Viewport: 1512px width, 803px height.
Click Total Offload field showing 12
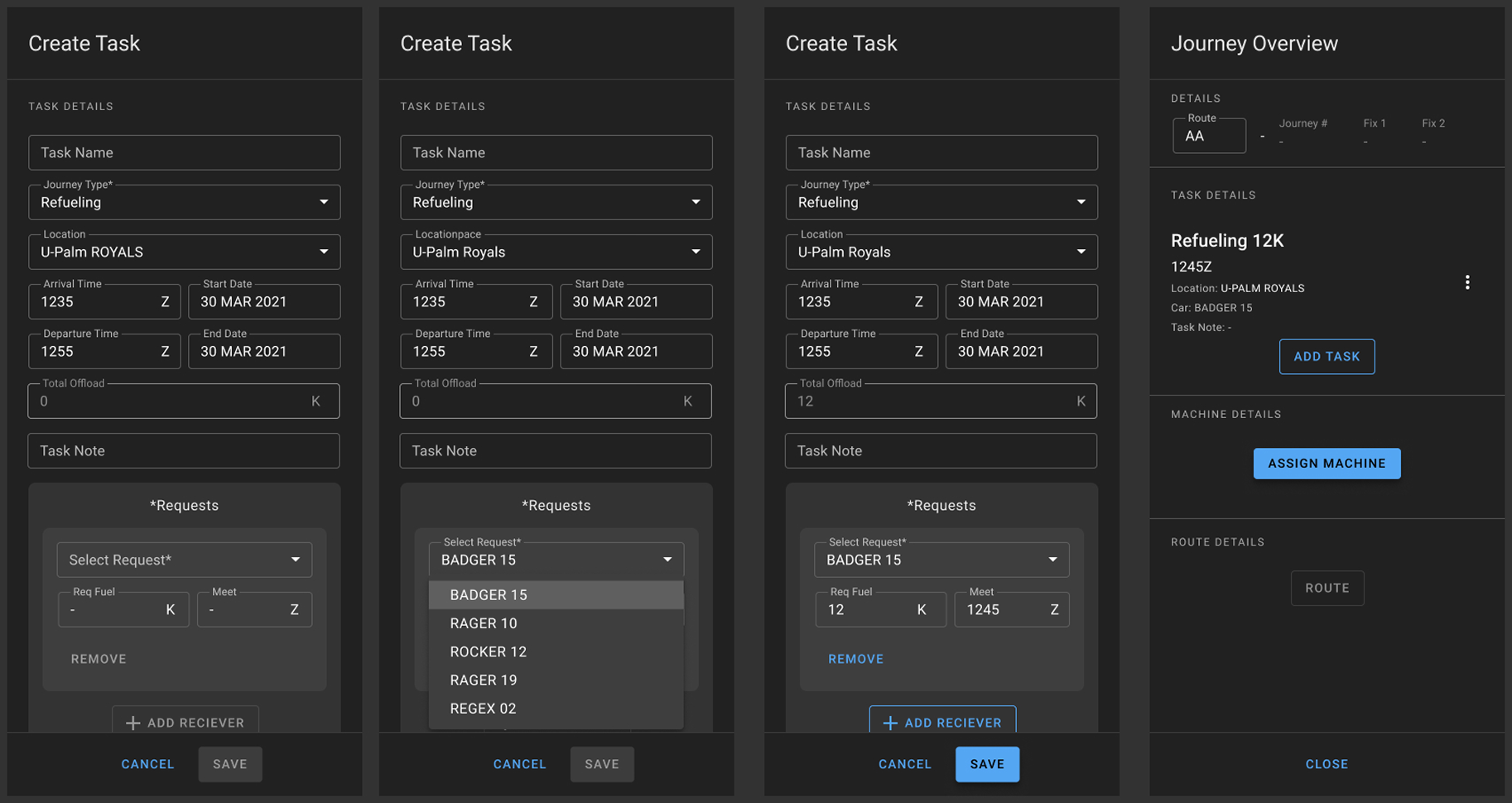click(x=941, y=401)
